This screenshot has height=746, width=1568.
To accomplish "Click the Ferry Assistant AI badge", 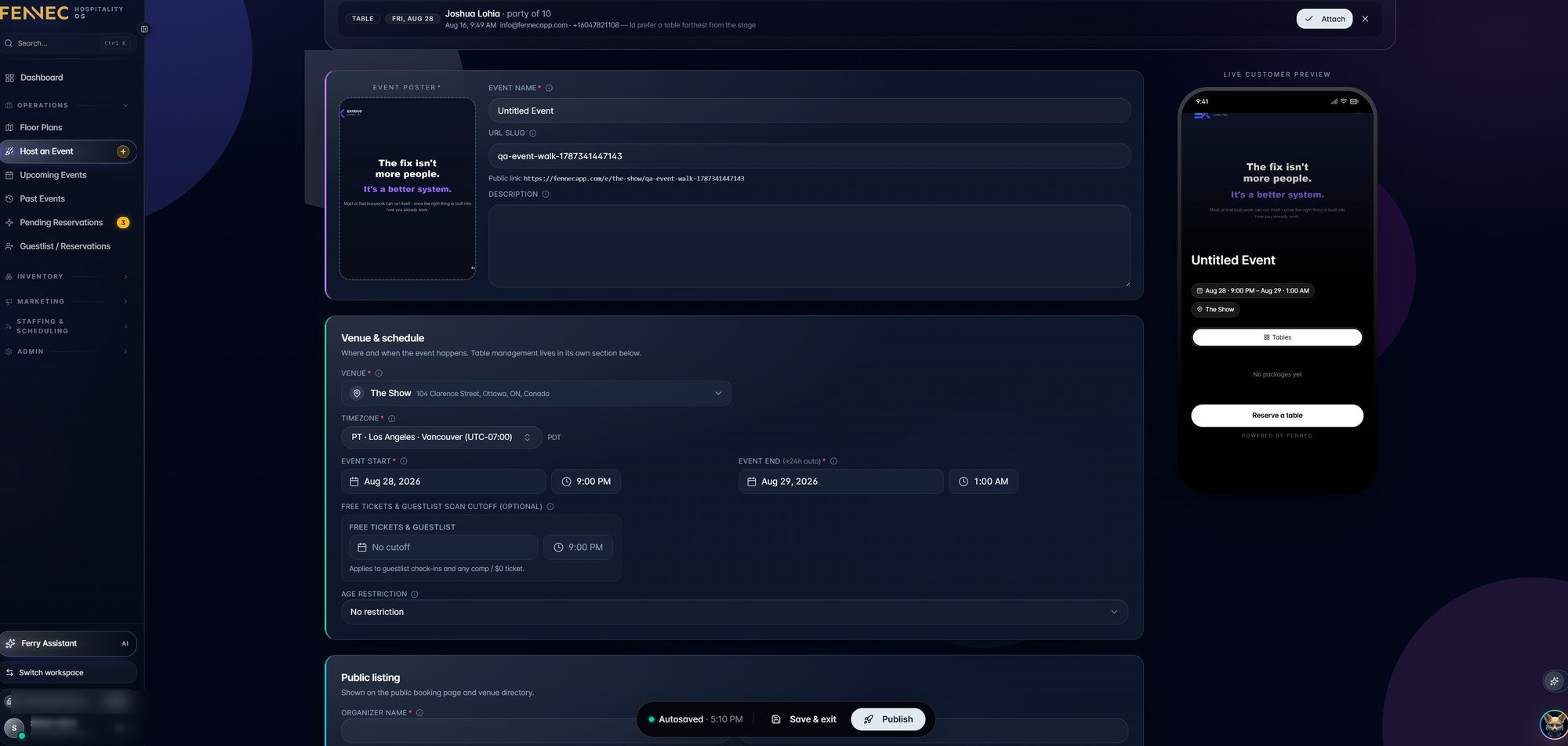I will tap(125, 643).
